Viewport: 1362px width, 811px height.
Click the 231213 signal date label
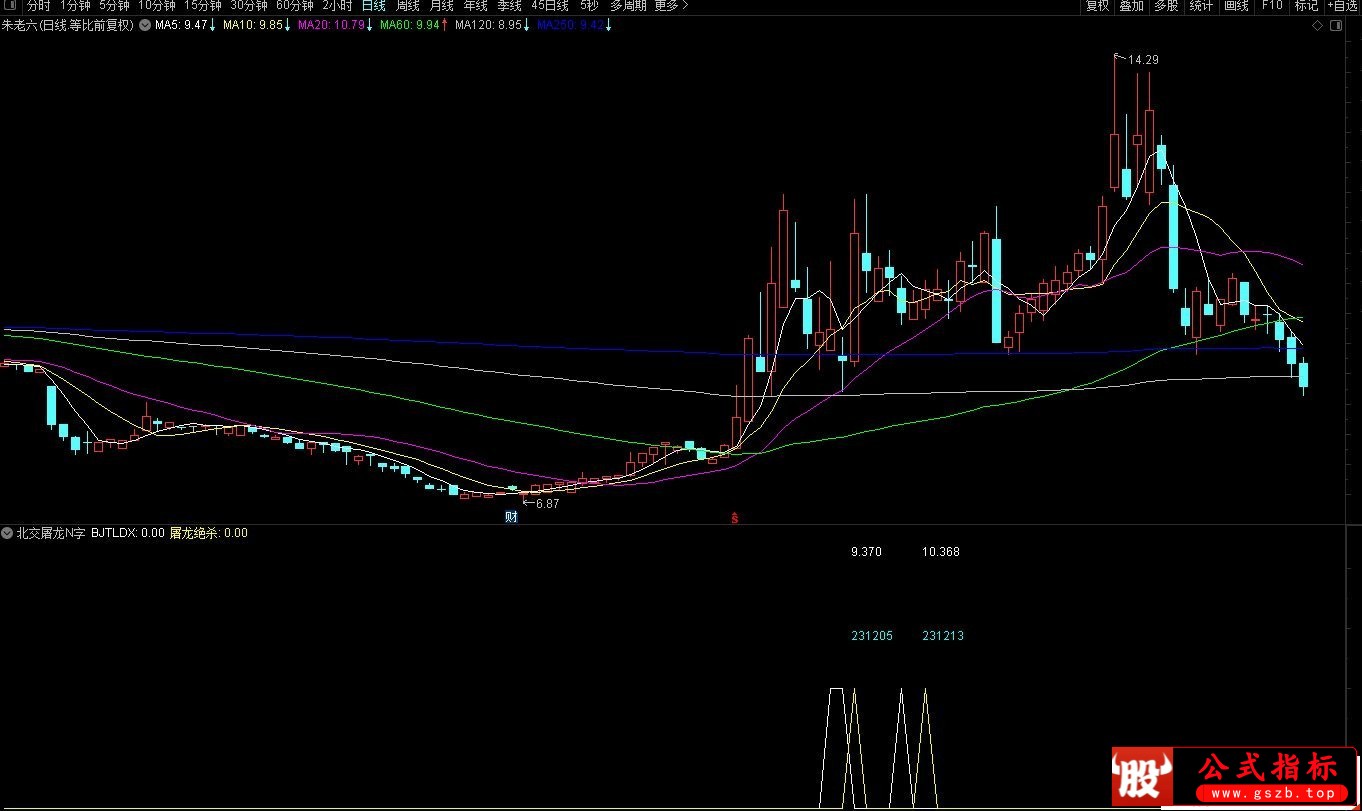[943, 635]
